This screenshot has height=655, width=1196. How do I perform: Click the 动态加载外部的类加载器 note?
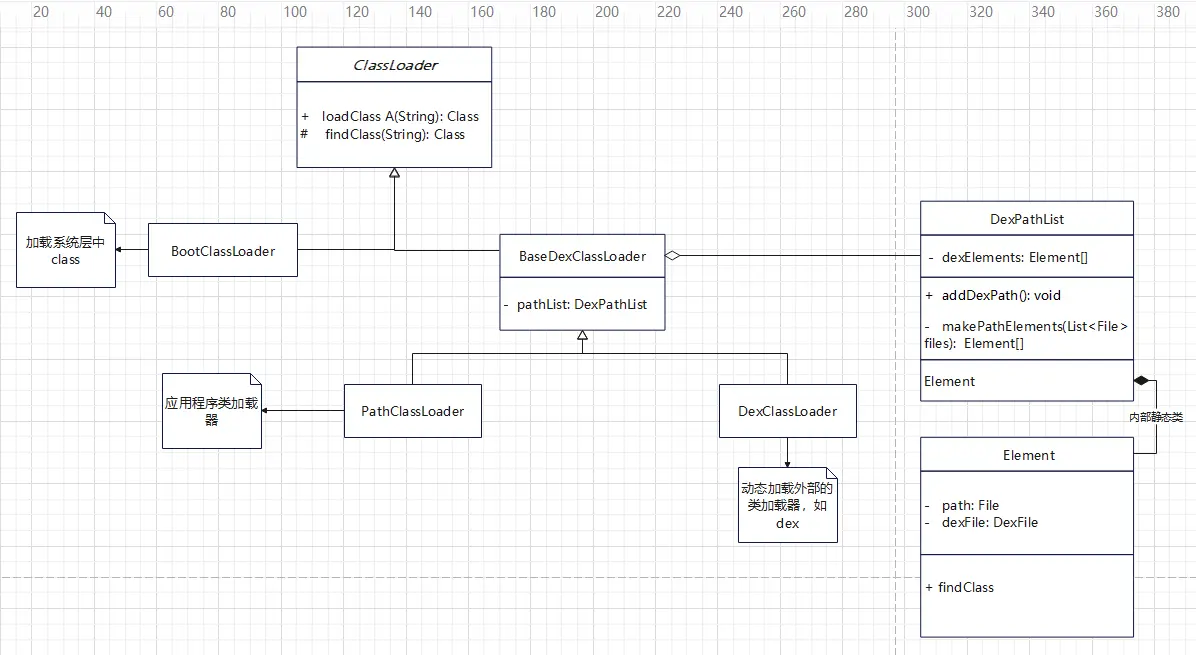[x=787, y=505]
